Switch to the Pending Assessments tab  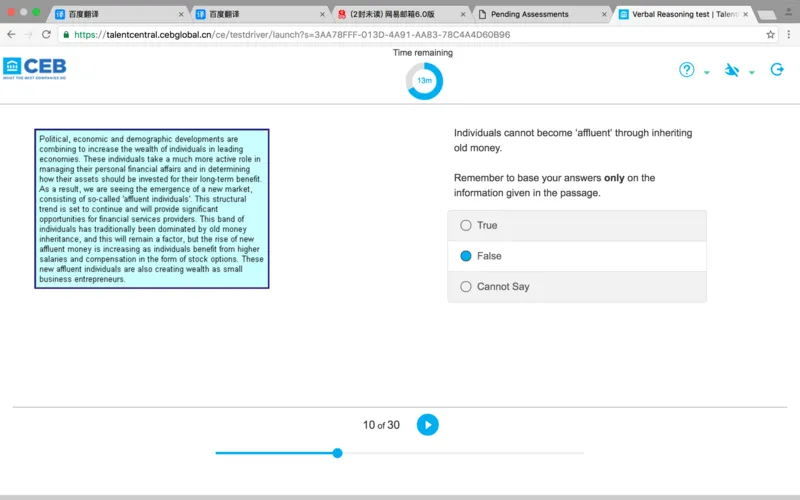[x=535, y=14]
